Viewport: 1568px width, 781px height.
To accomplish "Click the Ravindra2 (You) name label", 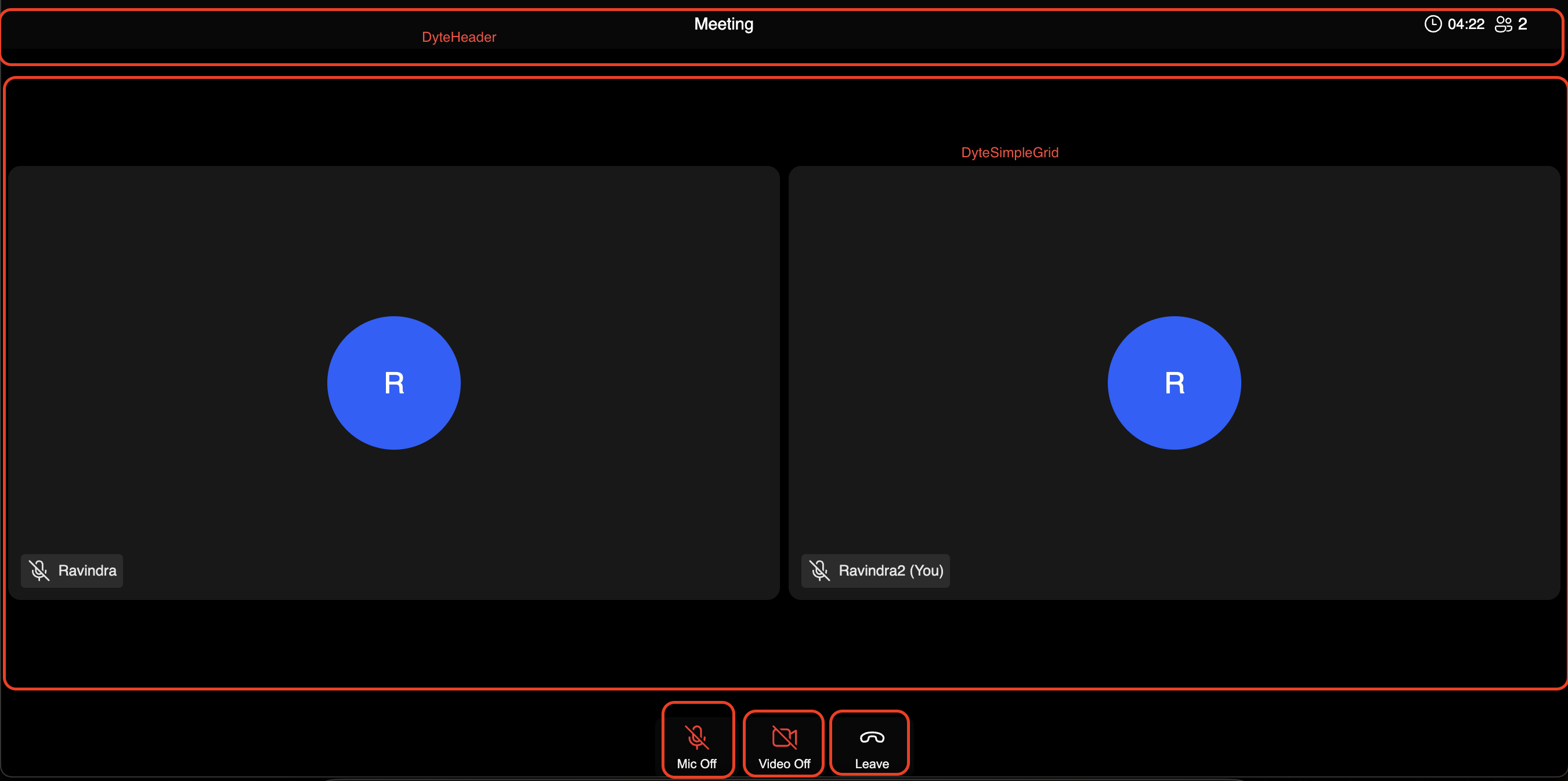I will click(891, 570).
